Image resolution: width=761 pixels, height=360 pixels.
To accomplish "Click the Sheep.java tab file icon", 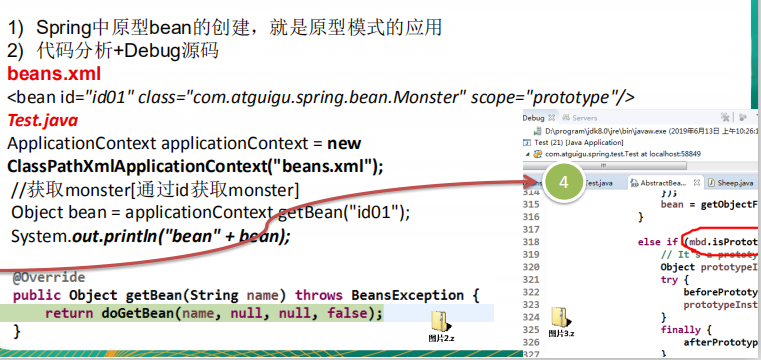I will tap(711, 183).
